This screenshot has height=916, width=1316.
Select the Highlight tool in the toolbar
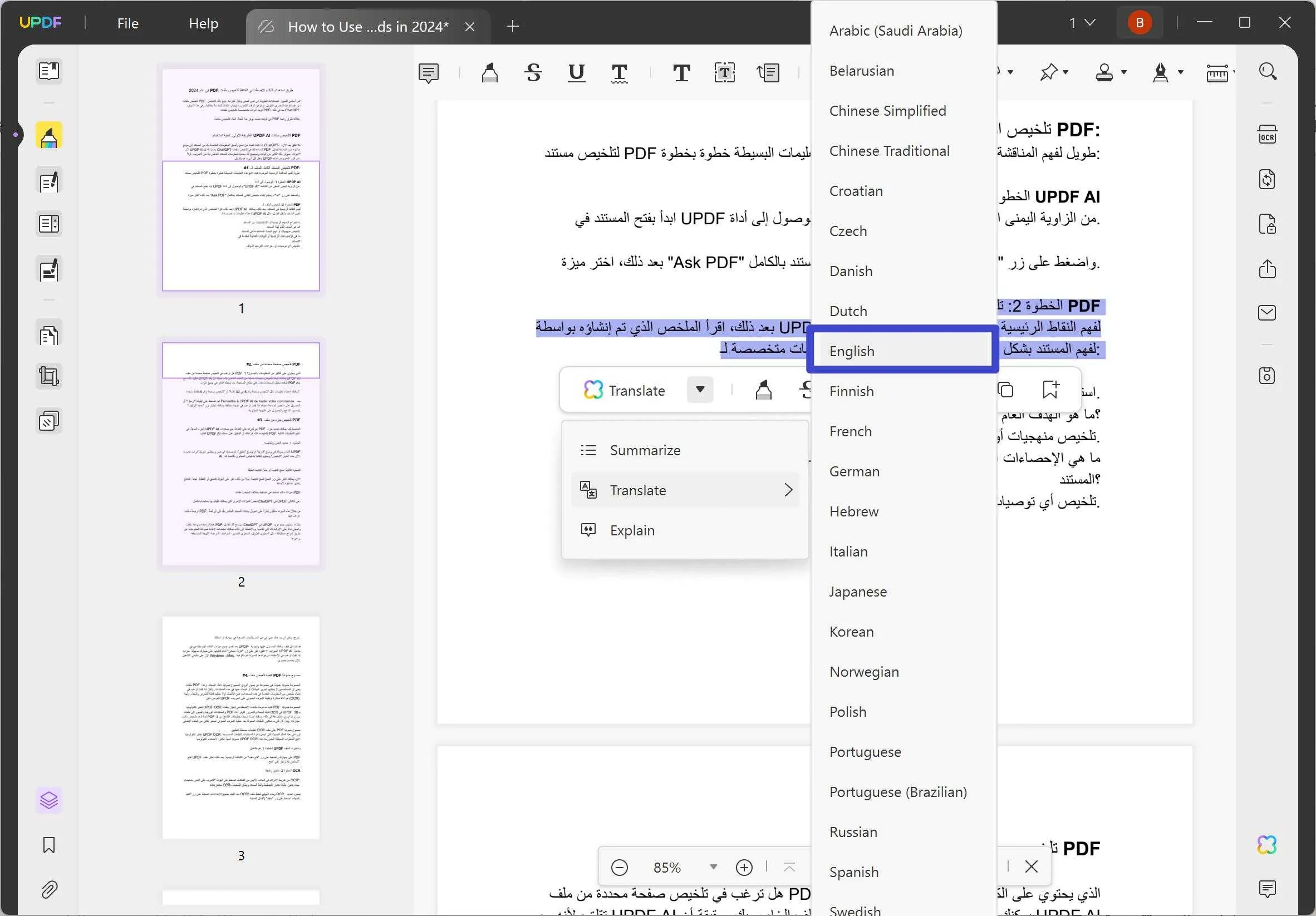(x=490, y=73)
